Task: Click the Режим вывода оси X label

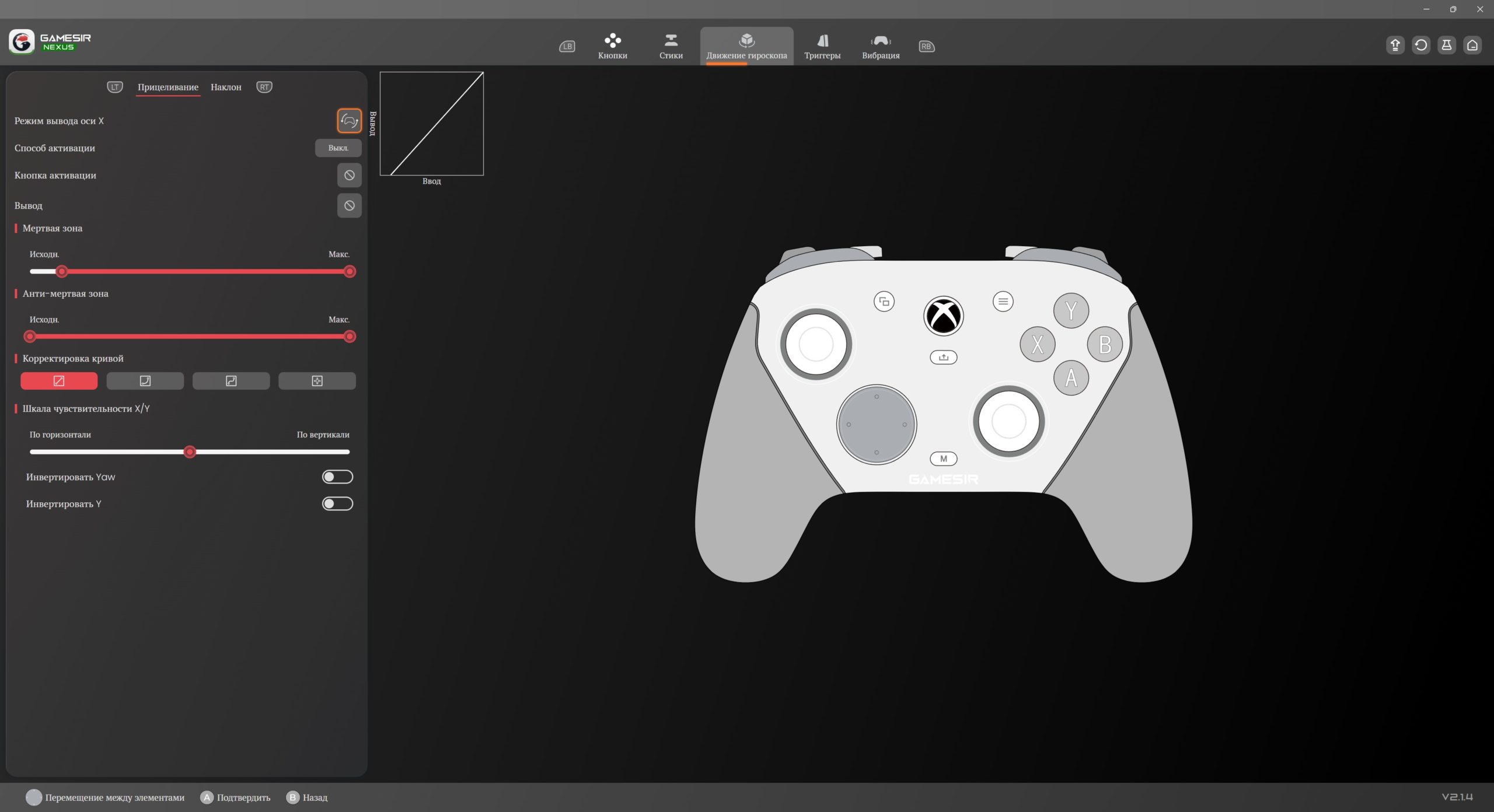Action: point(59,121)
